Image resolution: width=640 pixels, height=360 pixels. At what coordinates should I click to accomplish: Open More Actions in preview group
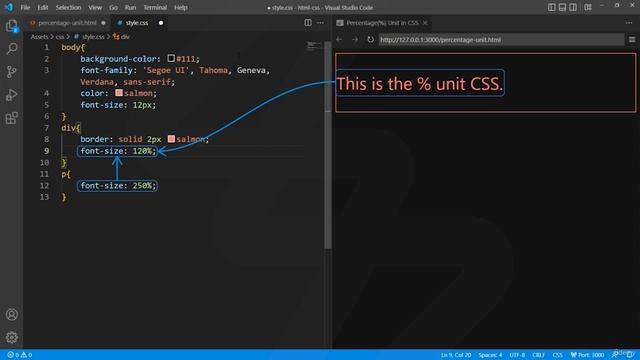(x=629, y=23)
